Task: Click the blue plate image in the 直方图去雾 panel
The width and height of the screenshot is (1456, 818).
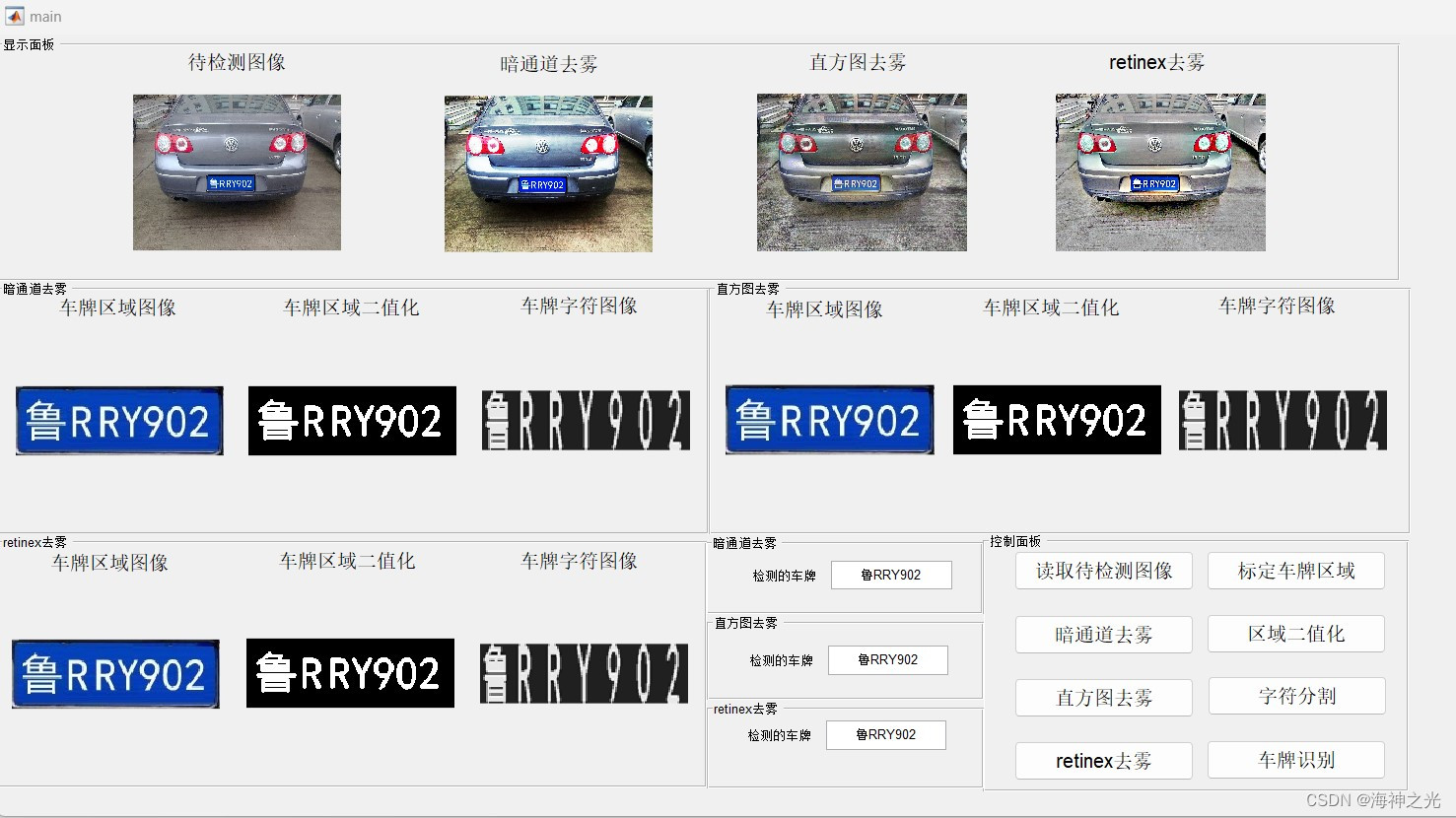Action: click(830, 420)
